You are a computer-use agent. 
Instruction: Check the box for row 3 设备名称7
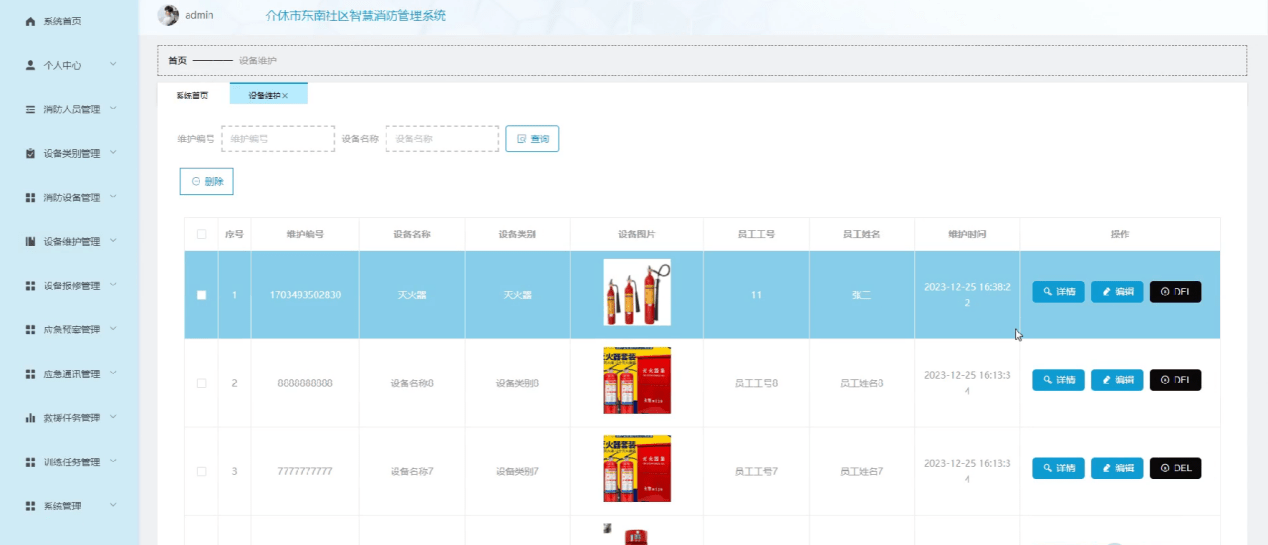coord(201,471)
